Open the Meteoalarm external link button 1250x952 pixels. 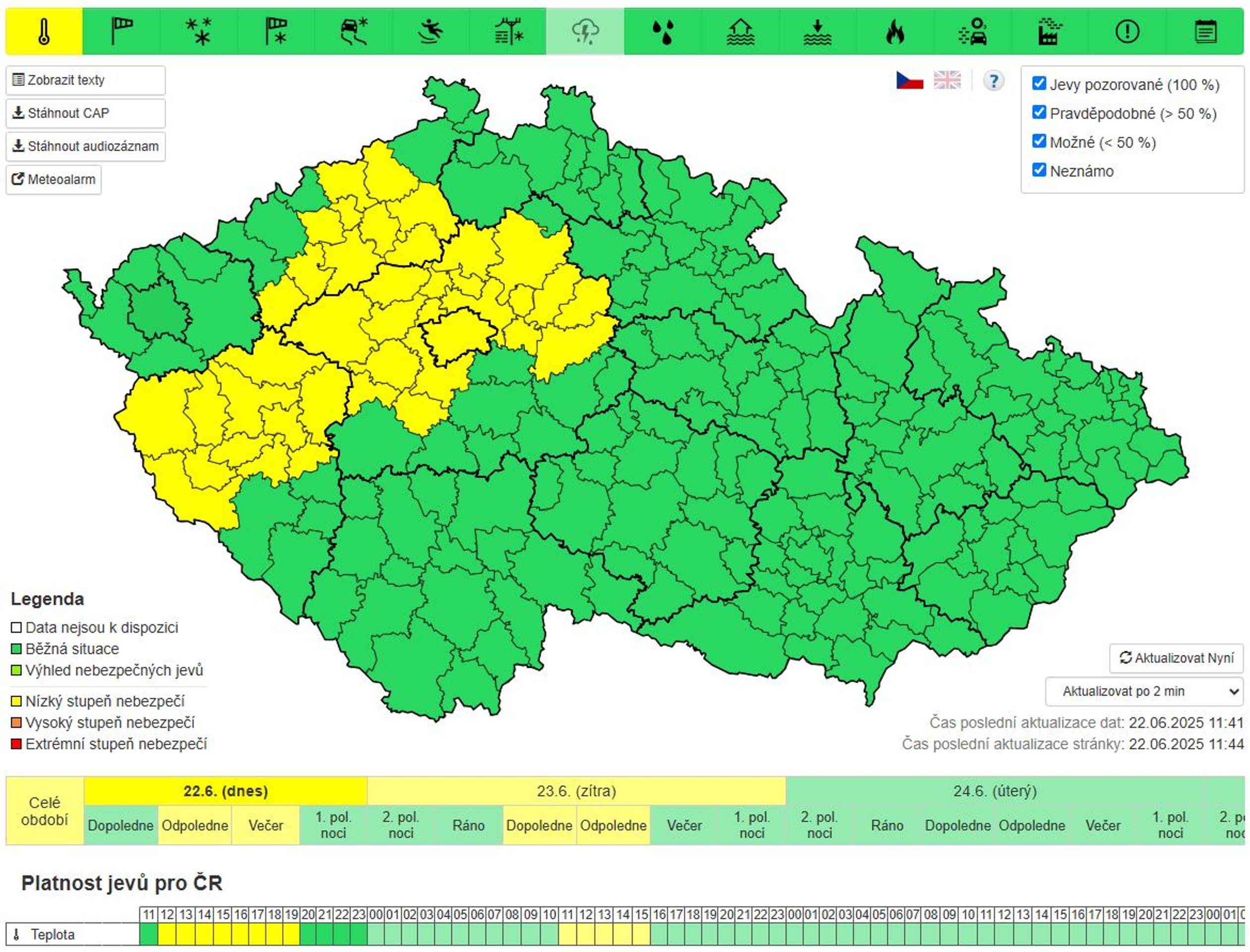click(54, 179)
